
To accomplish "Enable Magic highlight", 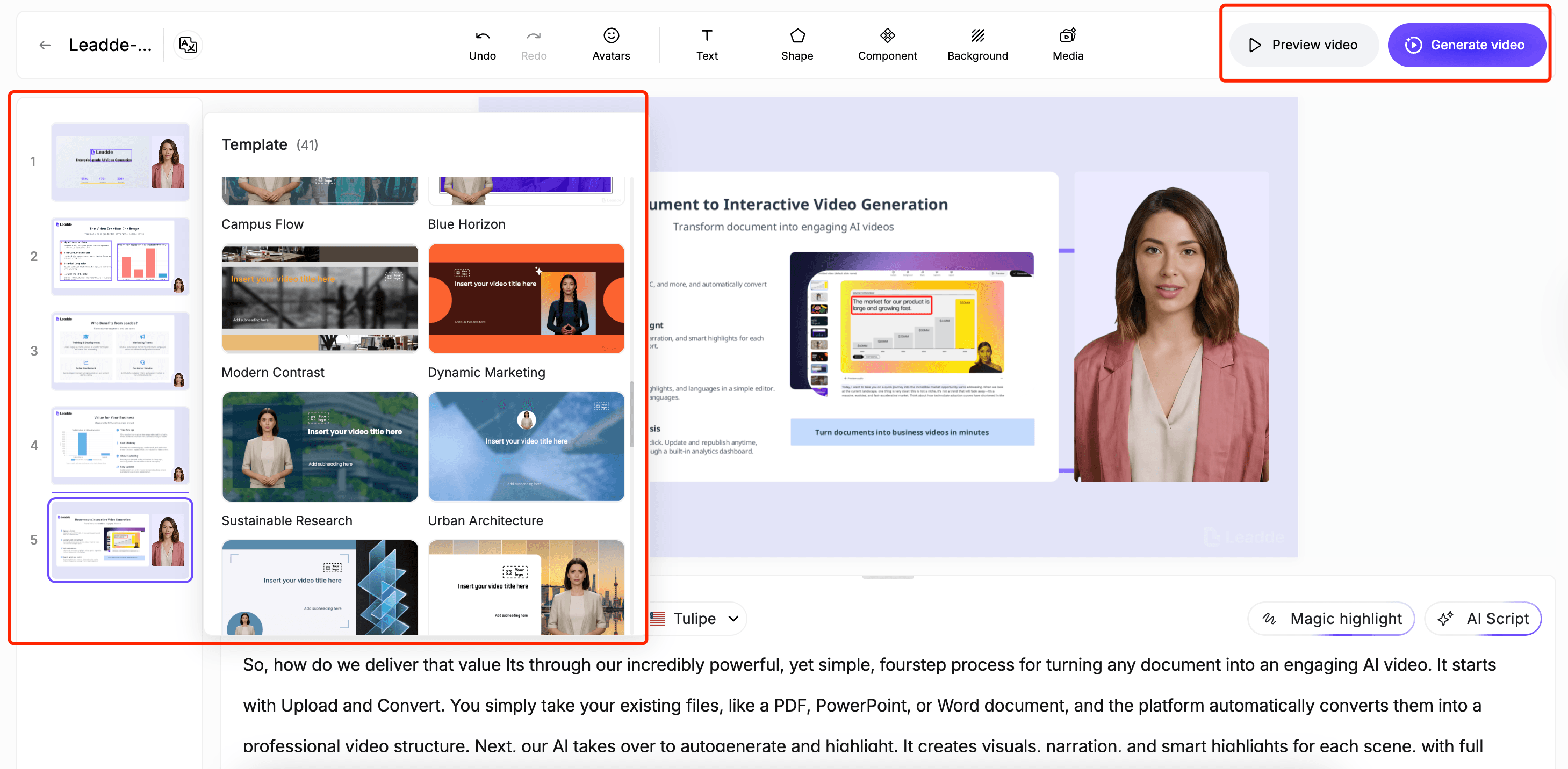I will tap(1331, 619).
